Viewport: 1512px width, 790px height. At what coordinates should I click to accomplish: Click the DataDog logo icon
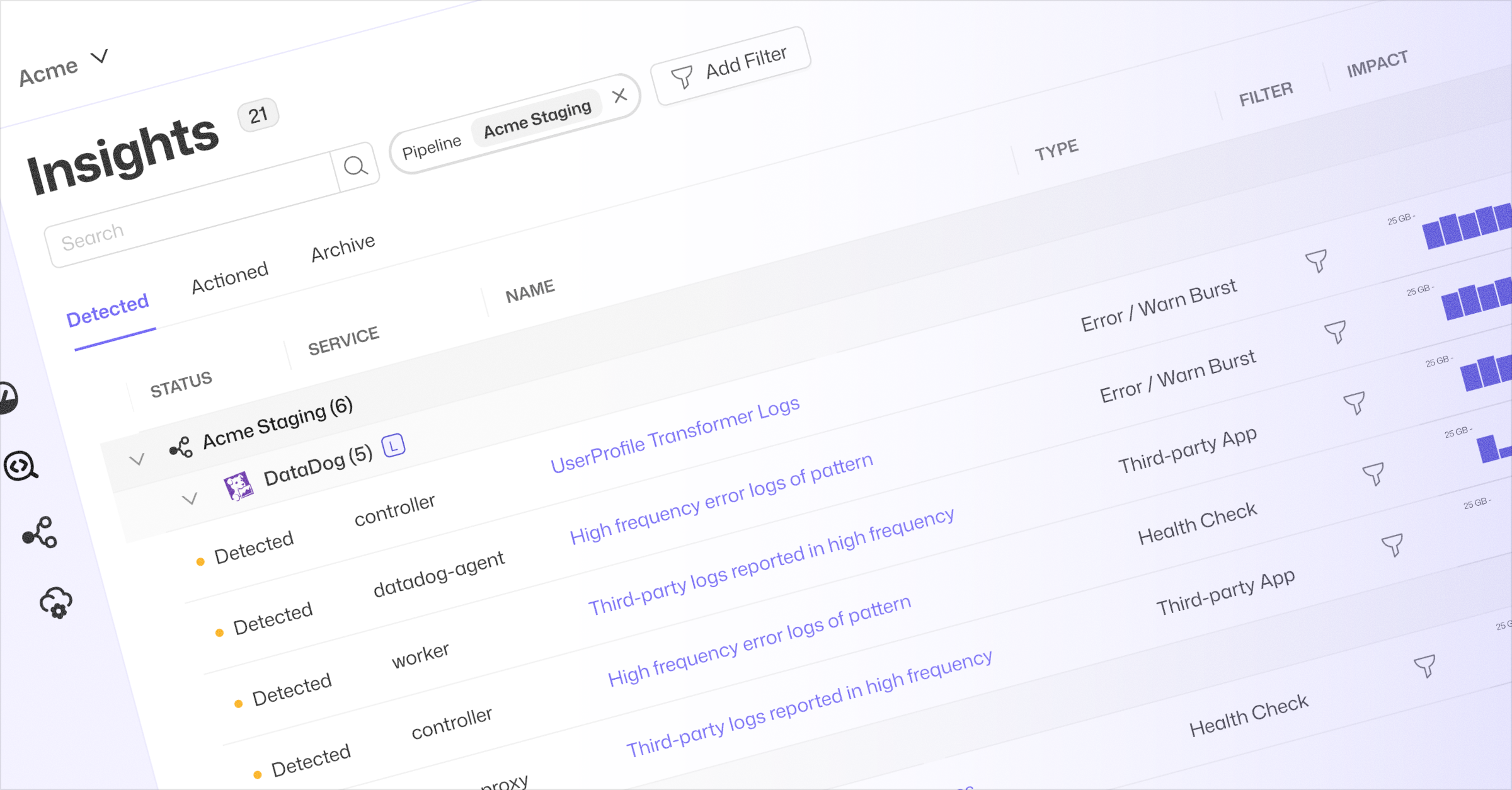pyautogui.click(x=239, y=486)
